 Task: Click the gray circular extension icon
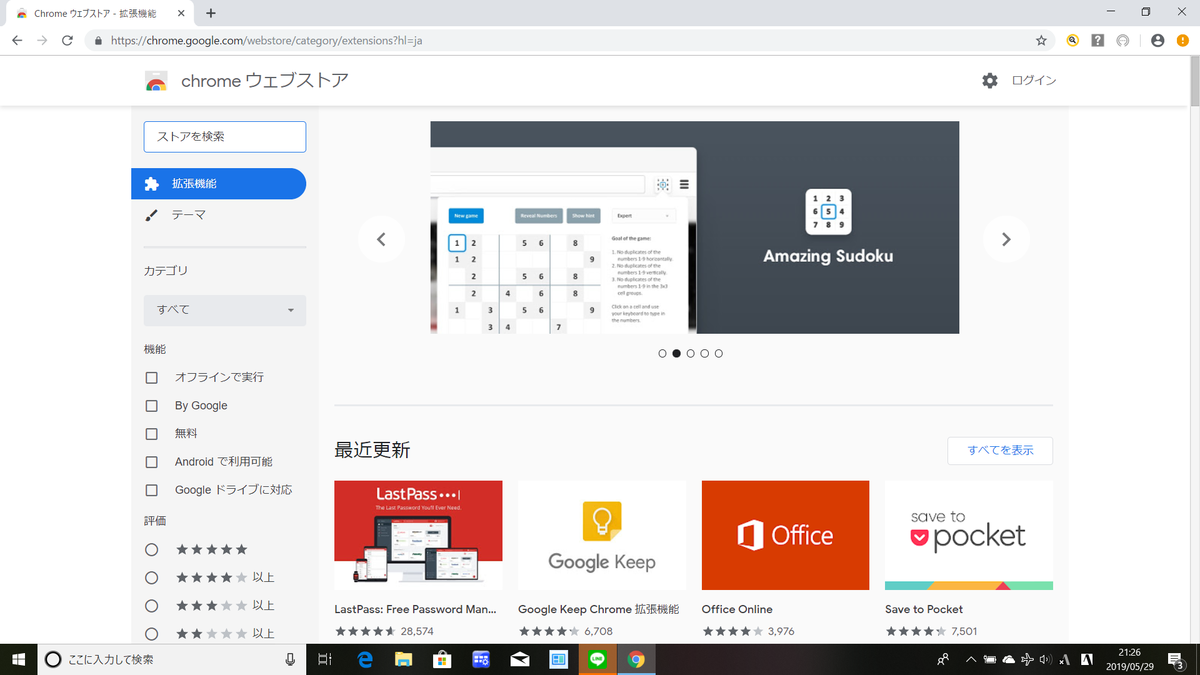1122,41
